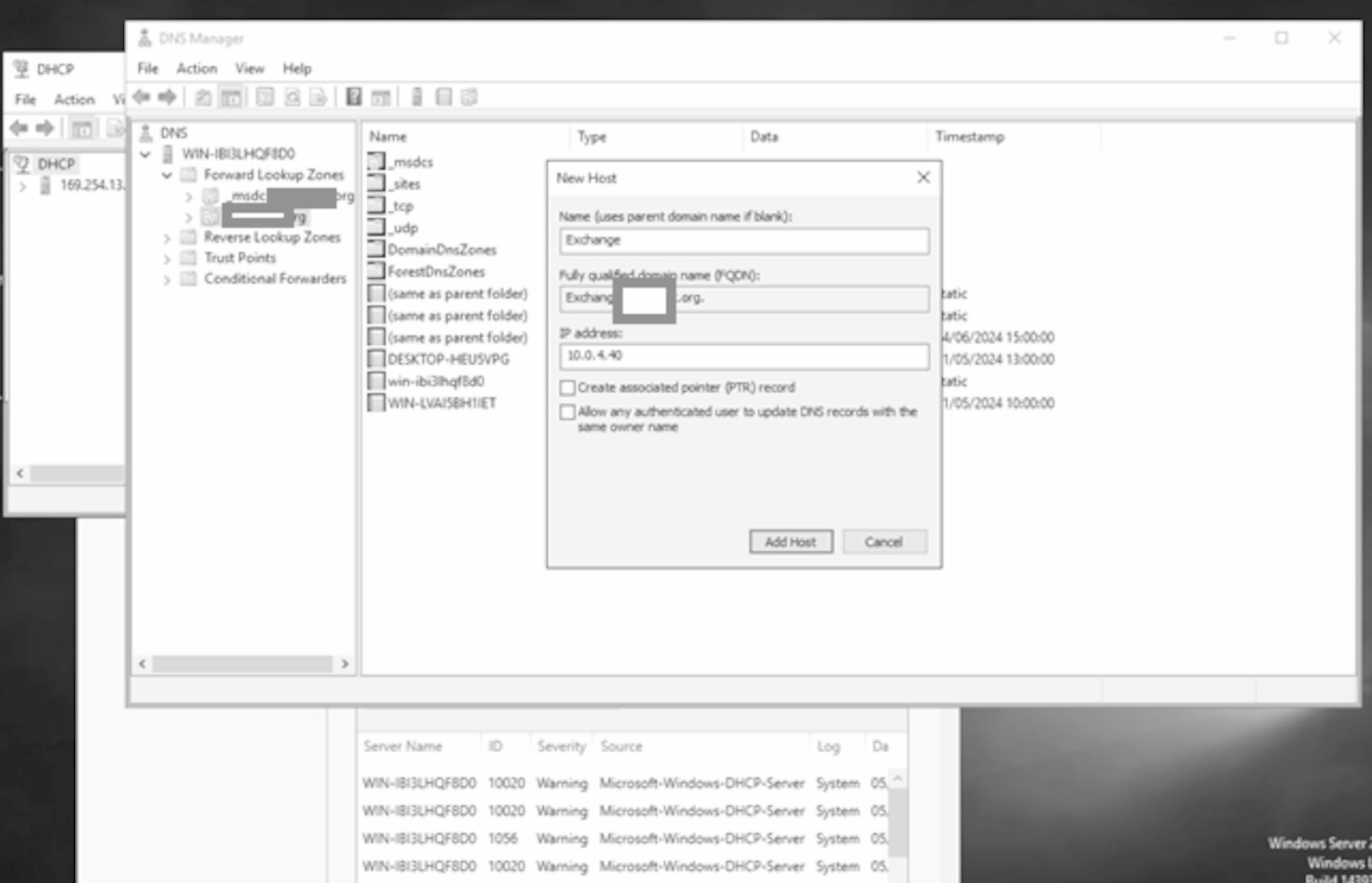Screen dimensions: 1372x883
Task: Select the DESKTOP-HEU5VPG record icon
Action: click(x=376, y=359)
